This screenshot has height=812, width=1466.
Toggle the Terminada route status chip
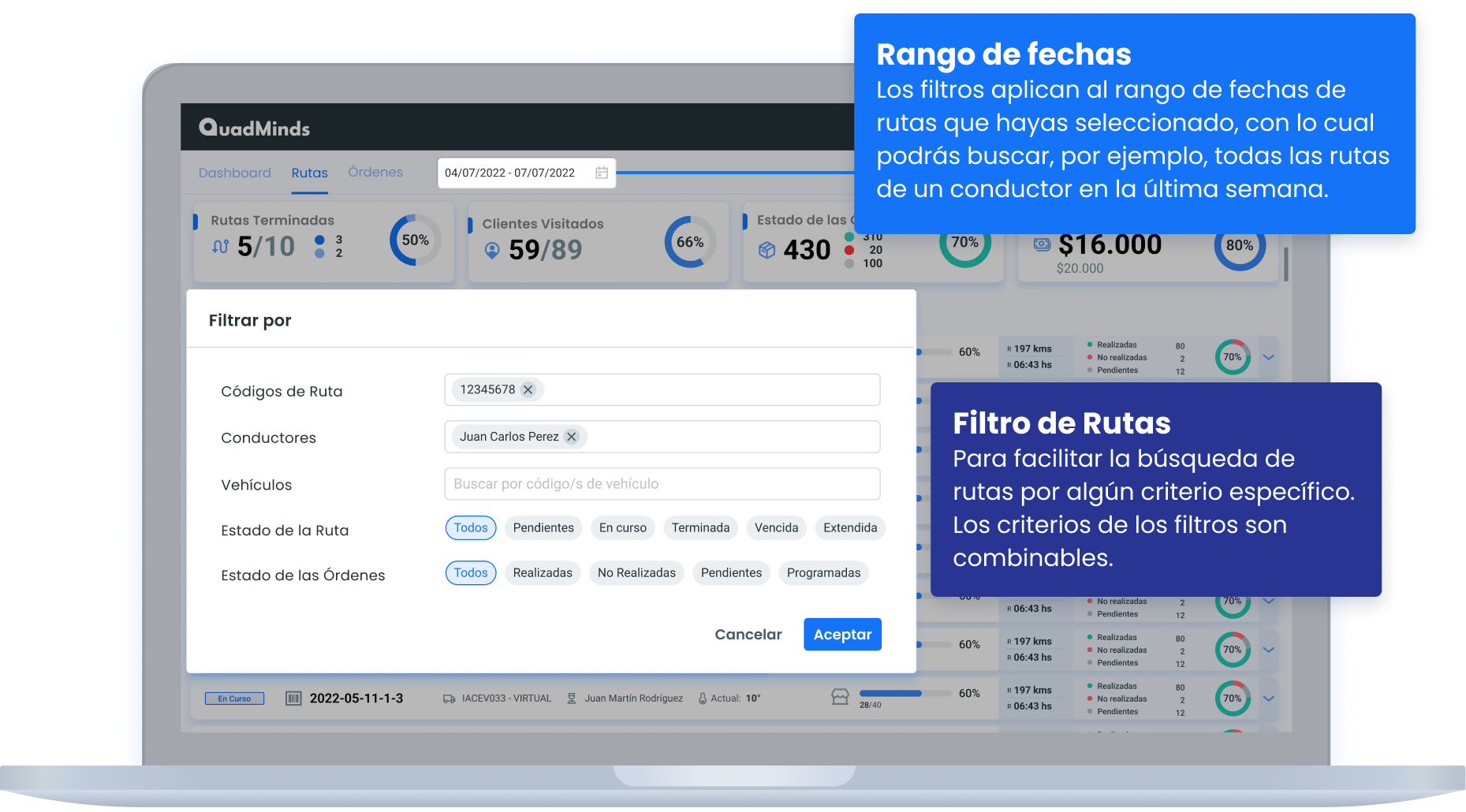tap(700, 528)
